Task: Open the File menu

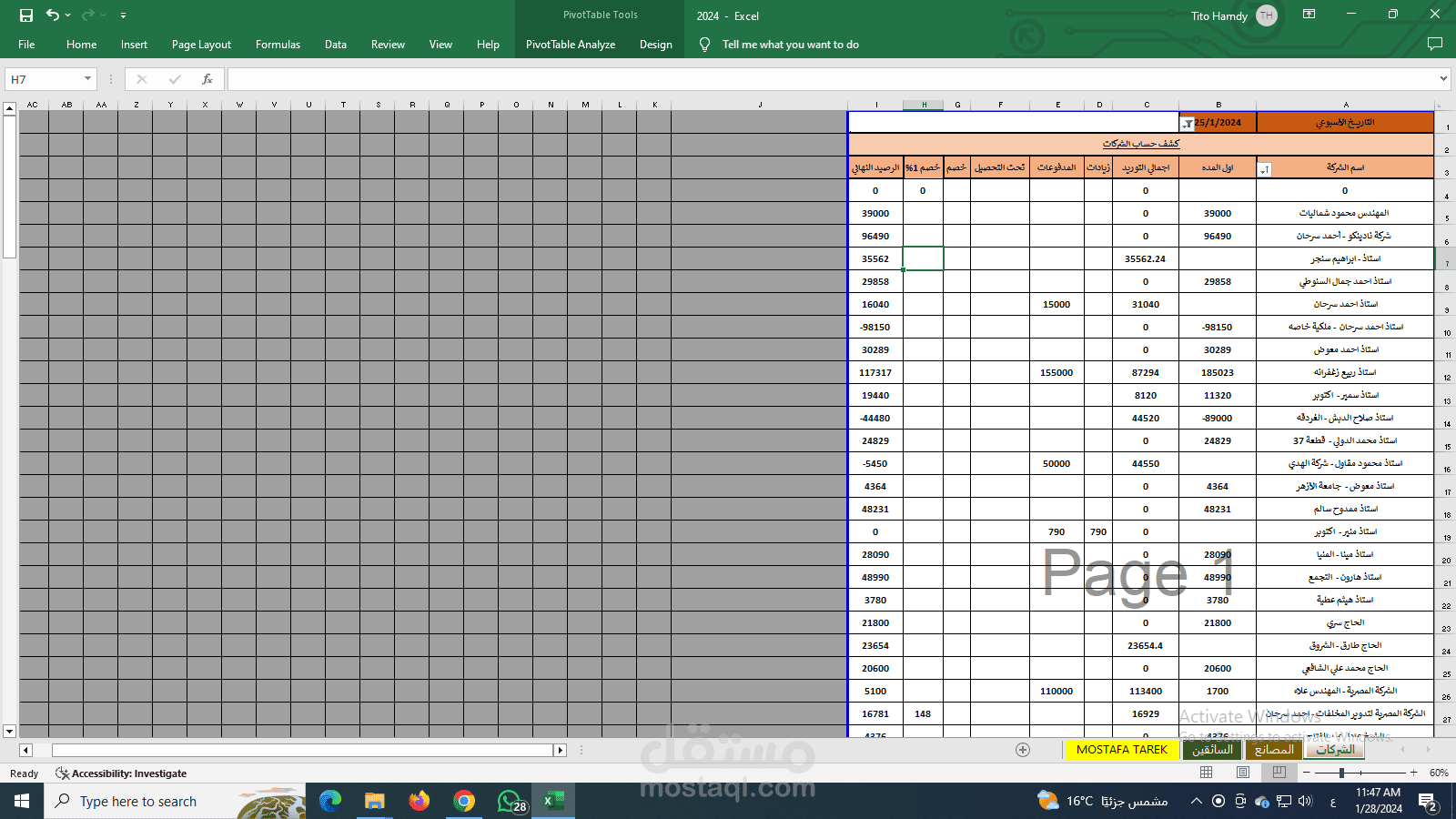Action: click(x=26, y=45)
